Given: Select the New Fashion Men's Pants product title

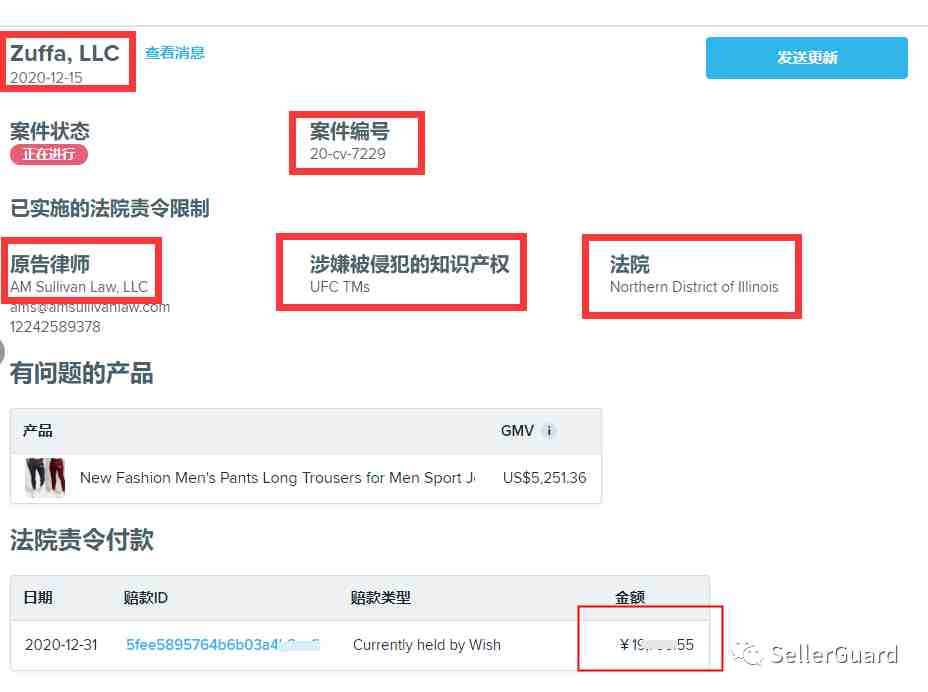Looking at the screenshot, I should [x=277, y=478].
